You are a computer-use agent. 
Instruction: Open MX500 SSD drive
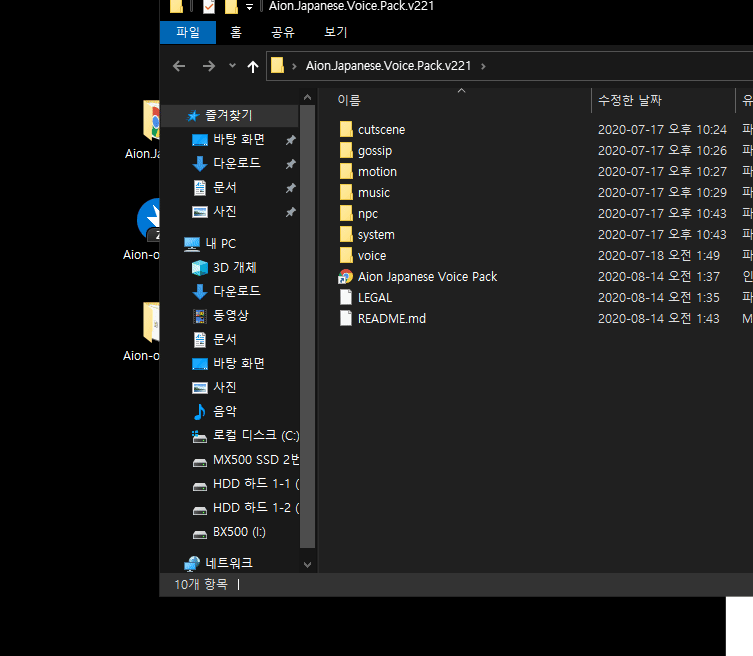256,460
